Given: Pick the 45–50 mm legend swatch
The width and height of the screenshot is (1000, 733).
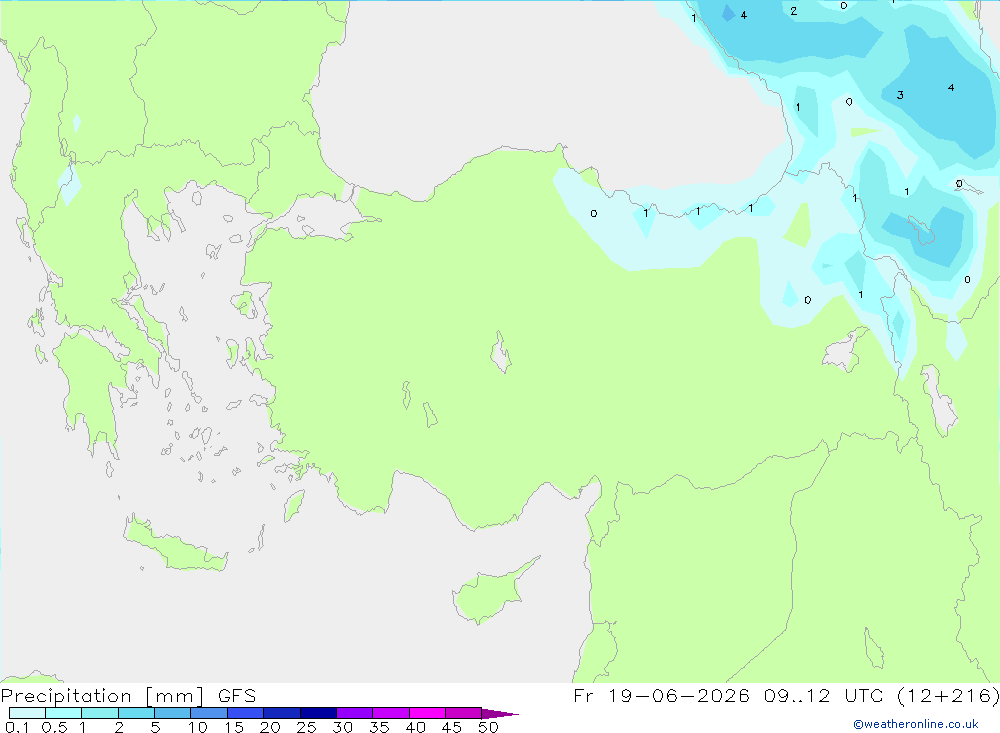Looking at the screenshot, I should point(463,713).
